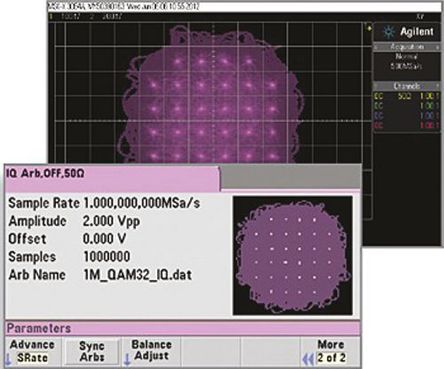Toggle the yellow channel 1 DC row
Image resolution: width=444 pixels, height=369 pixels.
(406, 96)
